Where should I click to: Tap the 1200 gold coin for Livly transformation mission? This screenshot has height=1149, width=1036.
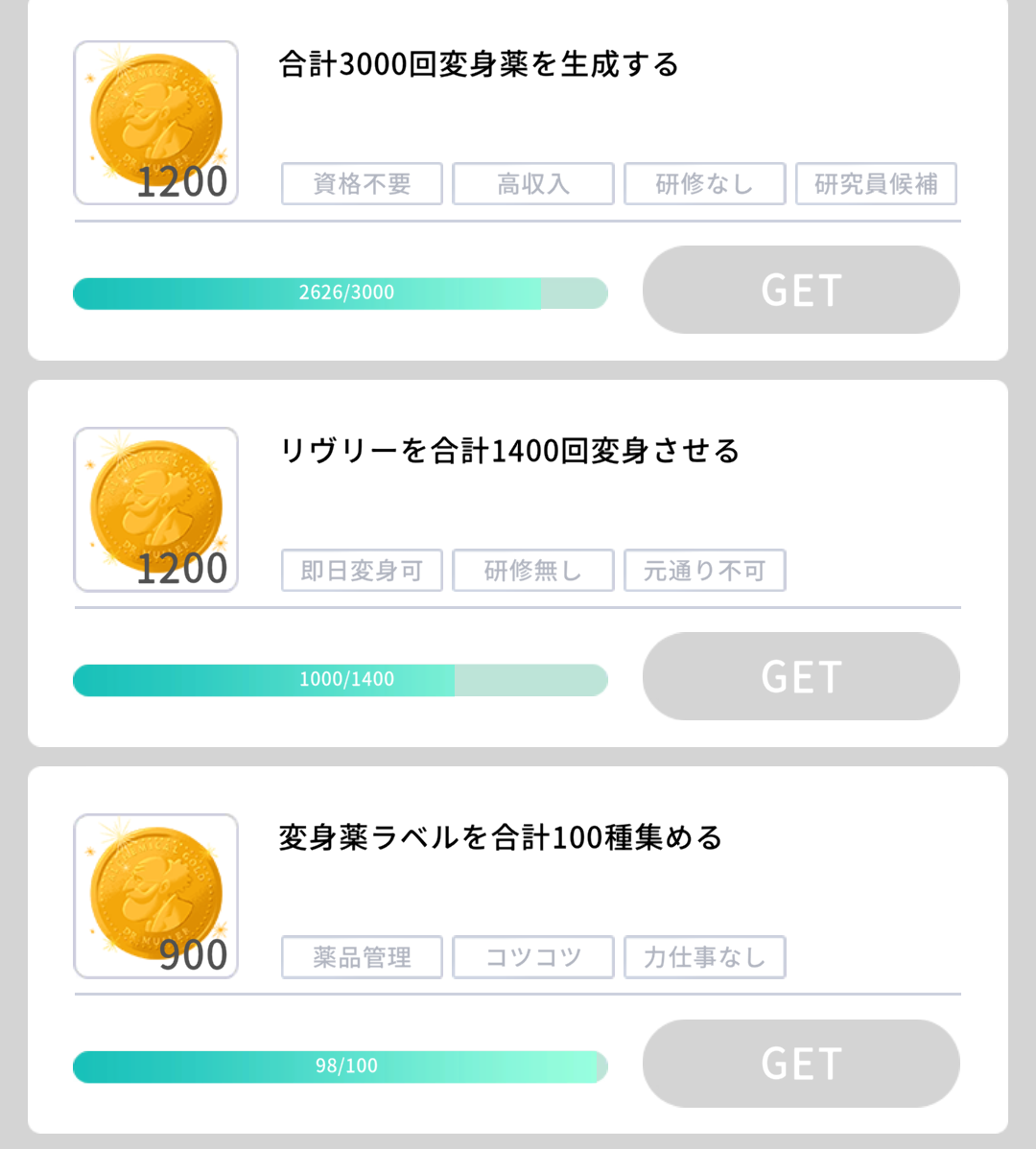pos(156,509)
